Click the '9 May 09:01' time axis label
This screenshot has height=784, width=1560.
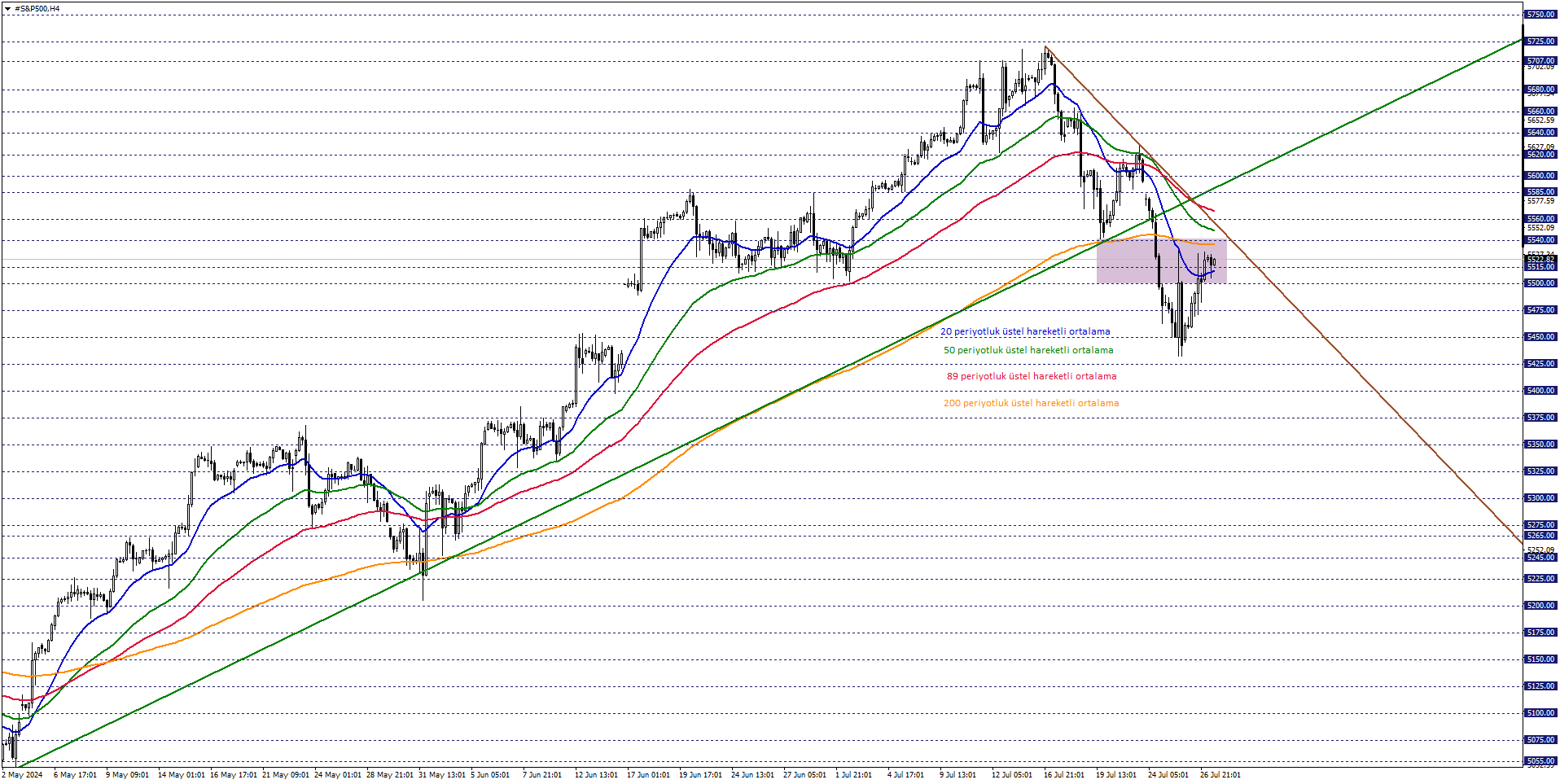pos(127,775)
